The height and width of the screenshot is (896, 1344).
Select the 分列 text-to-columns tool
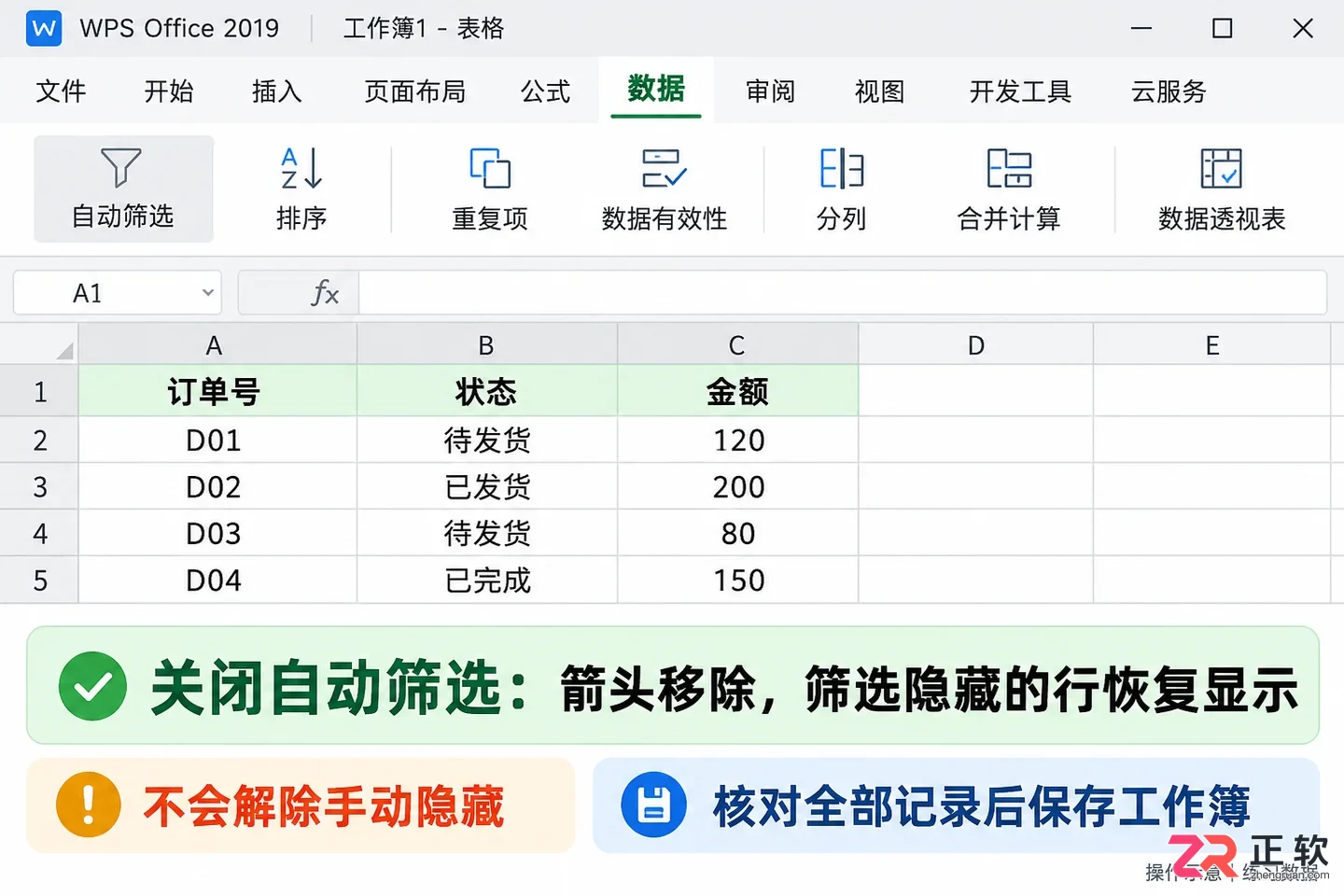842,189
